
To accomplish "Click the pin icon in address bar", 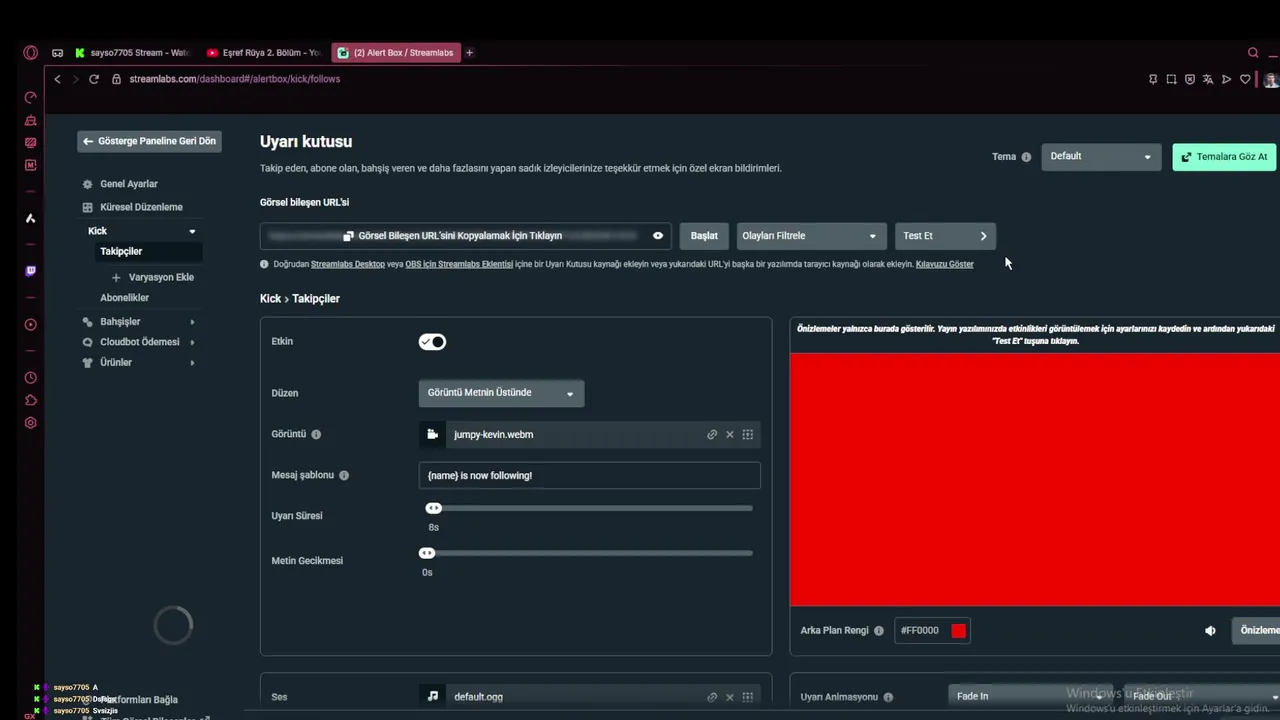I will (1153, 79).
